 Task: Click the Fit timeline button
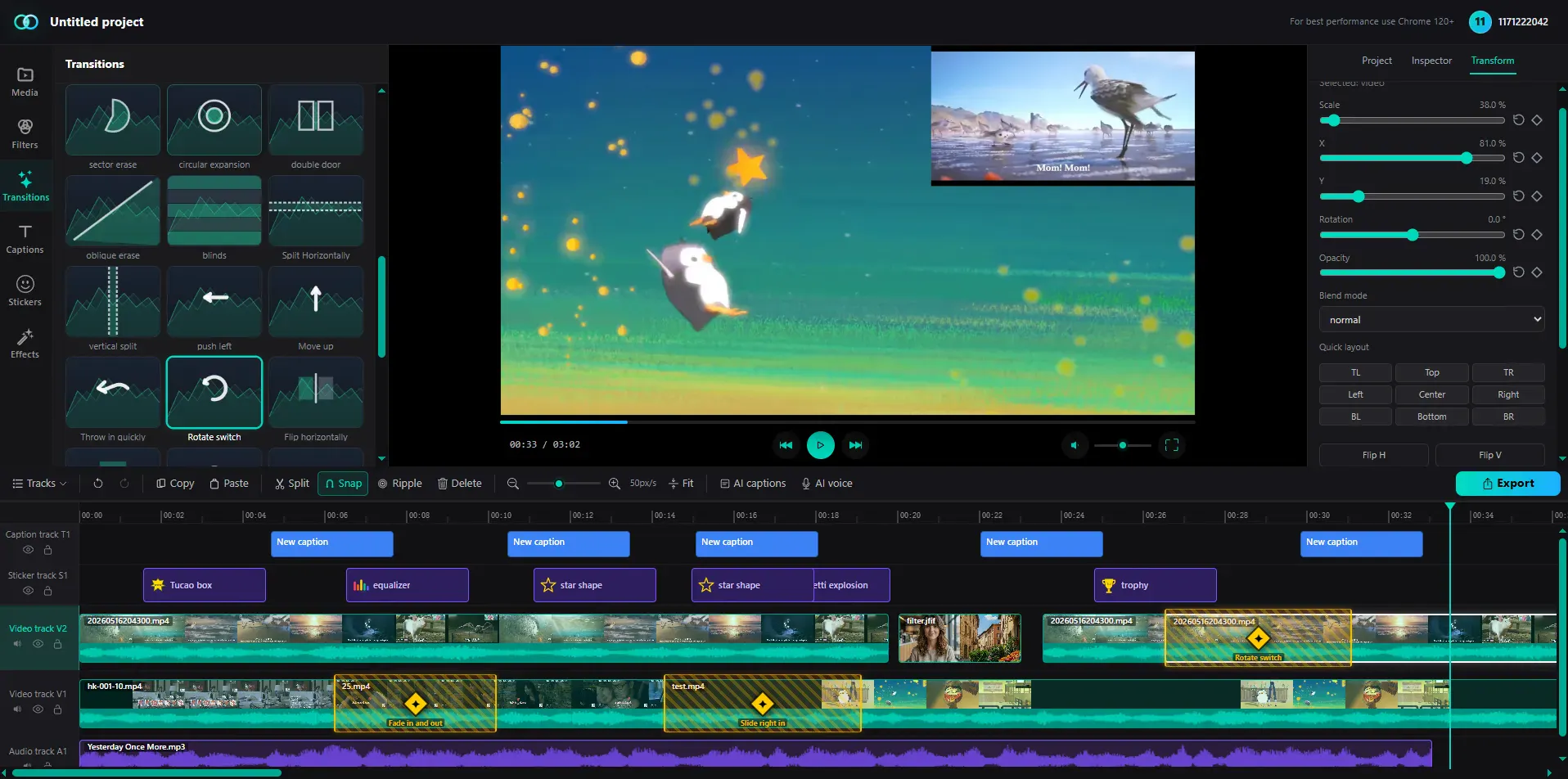point(681,484)
